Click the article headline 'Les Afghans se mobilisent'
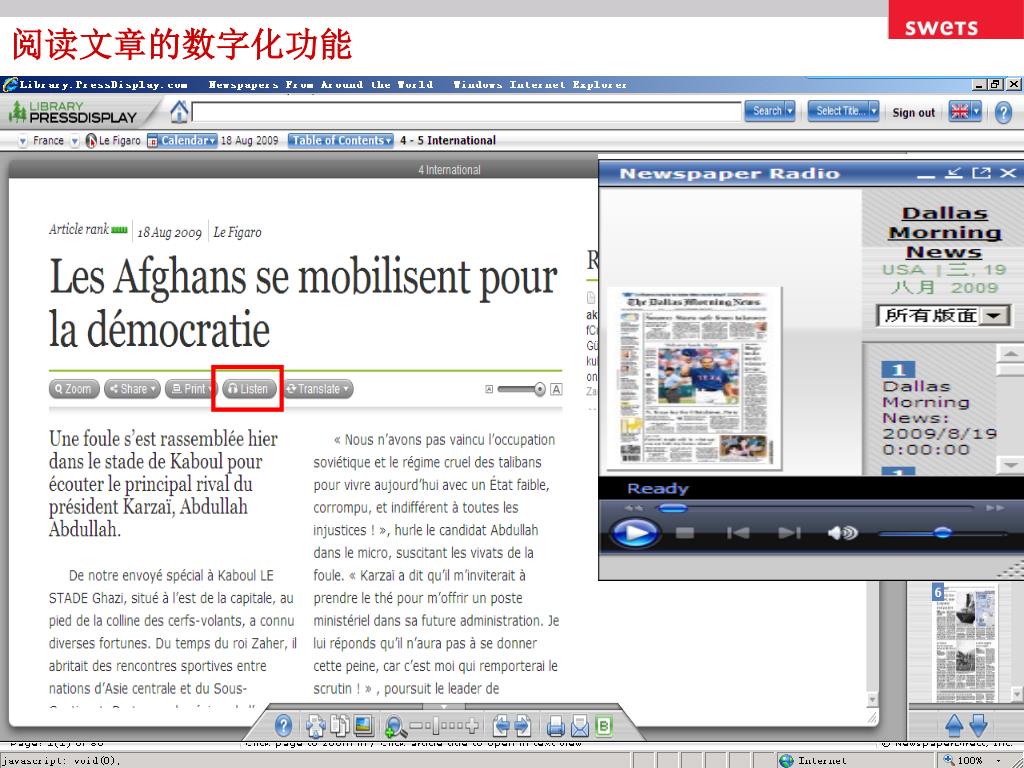This screenshot has width=1024, height=768. coord(303,302)
